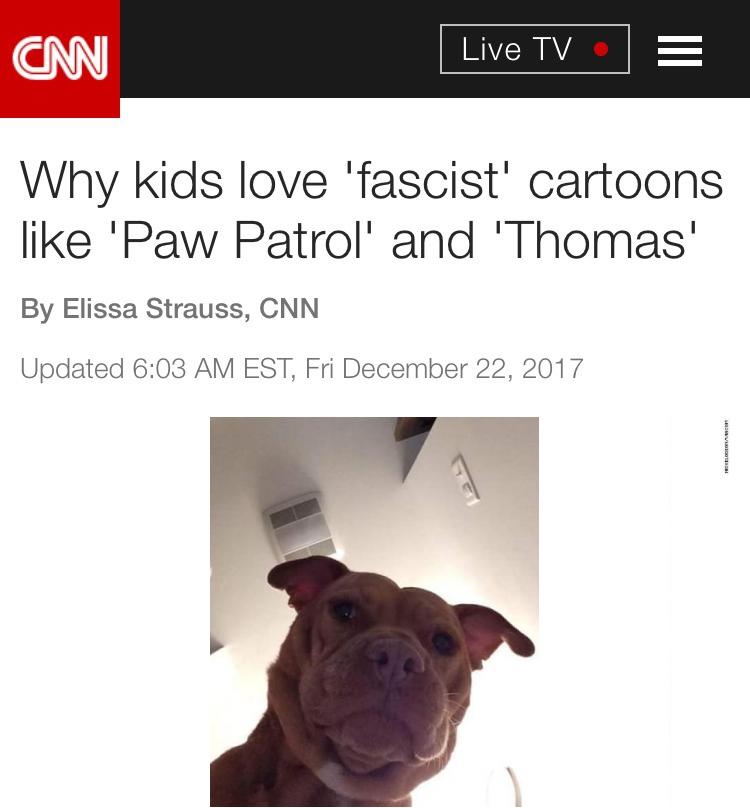Click 'CNN' in the byline
Viewport: 750px width, 808px height.
289,308
